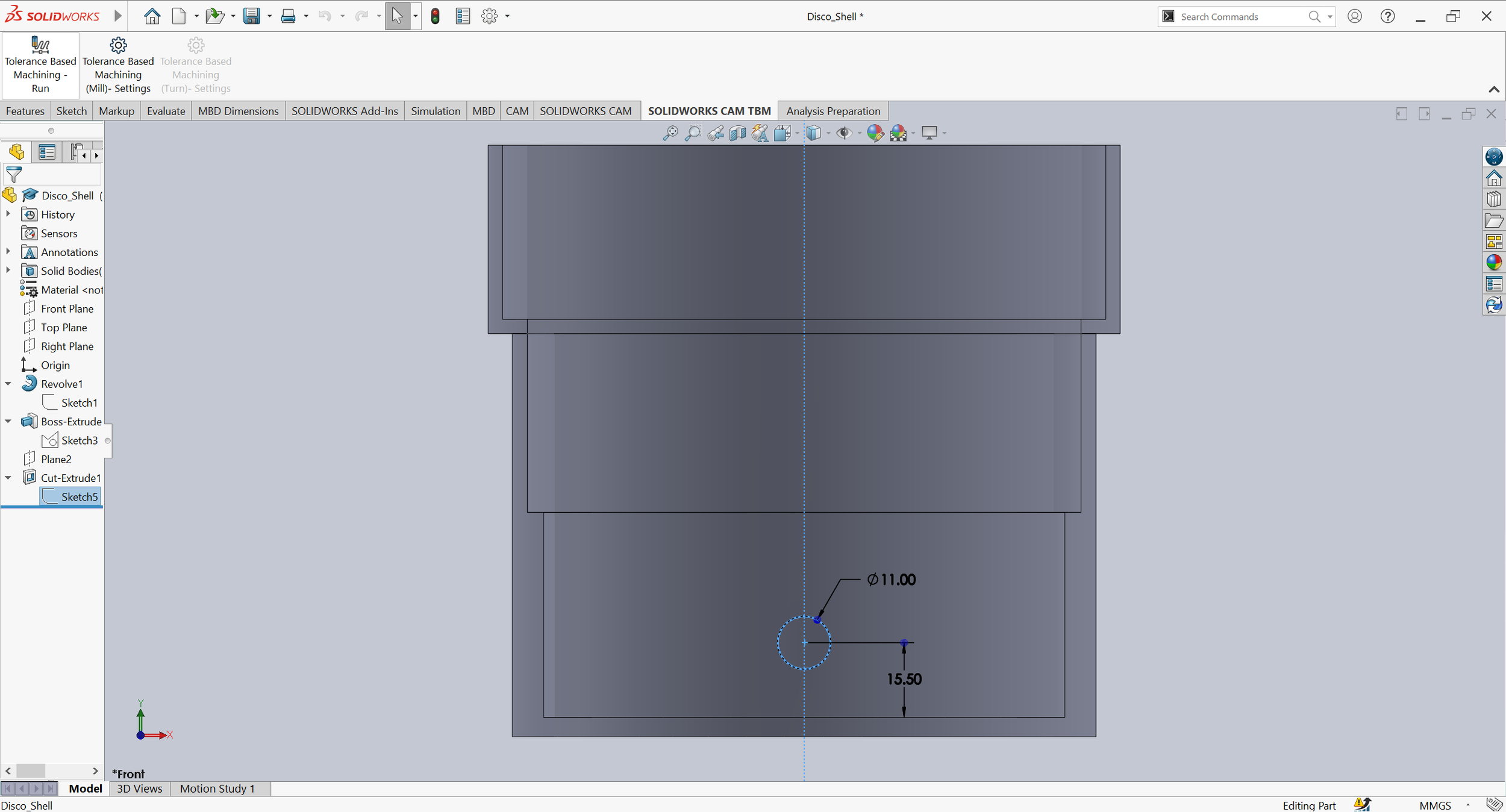Open View Orientation cube icon

pyautogui.click(x=783, y=133)
